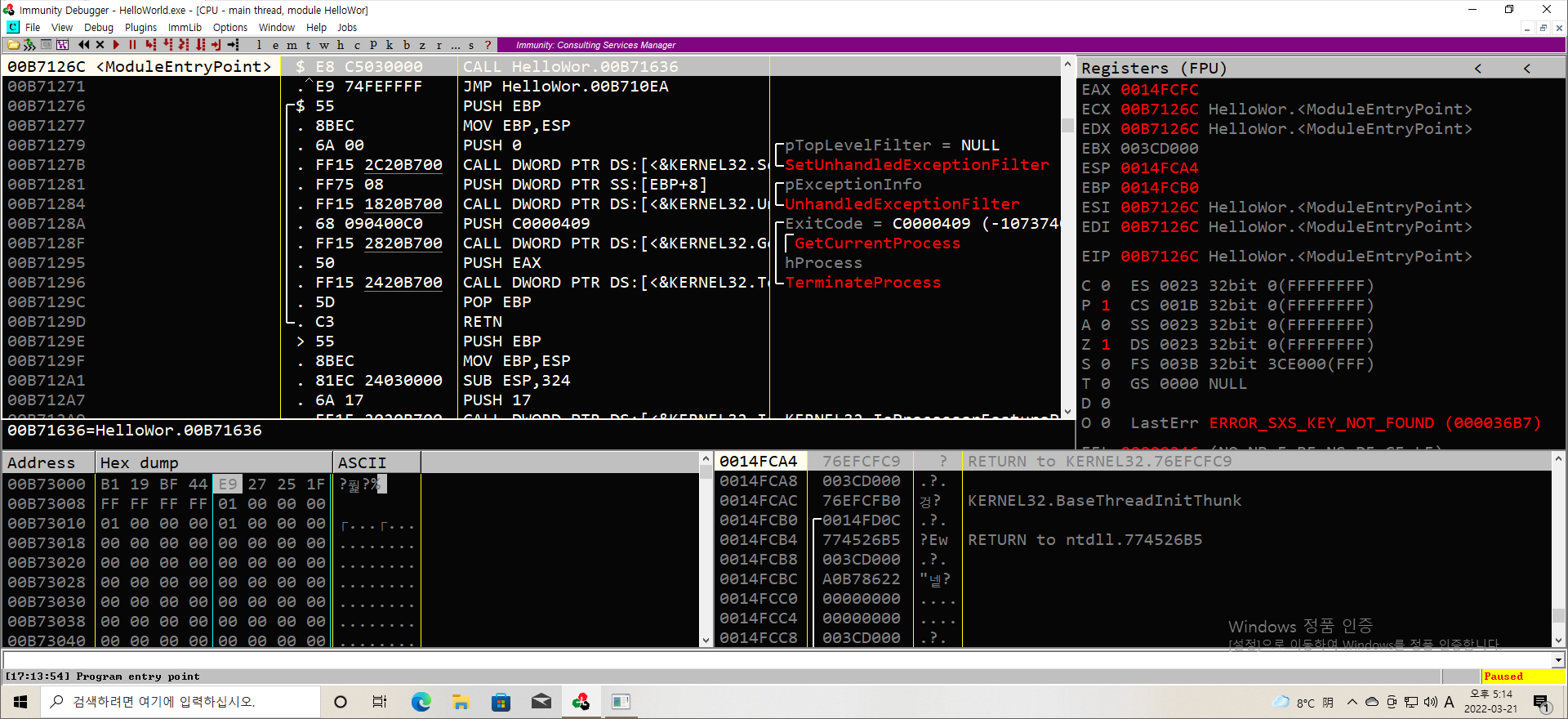The width and height of the screenshot is (1568, 719).
Task: Open File Explorer from the taskbar
Action: pos(461,702)
